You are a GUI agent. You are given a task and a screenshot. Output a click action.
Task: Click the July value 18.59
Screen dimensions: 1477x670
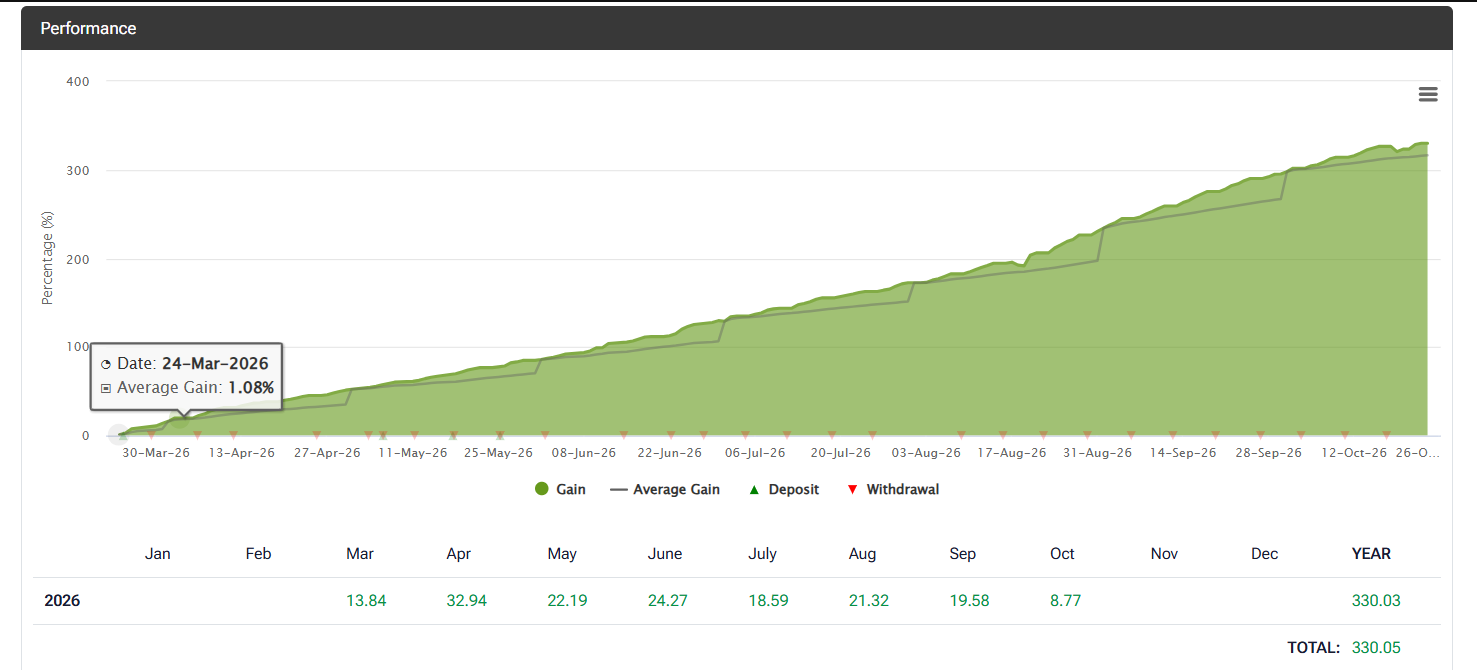pos(768,601)
